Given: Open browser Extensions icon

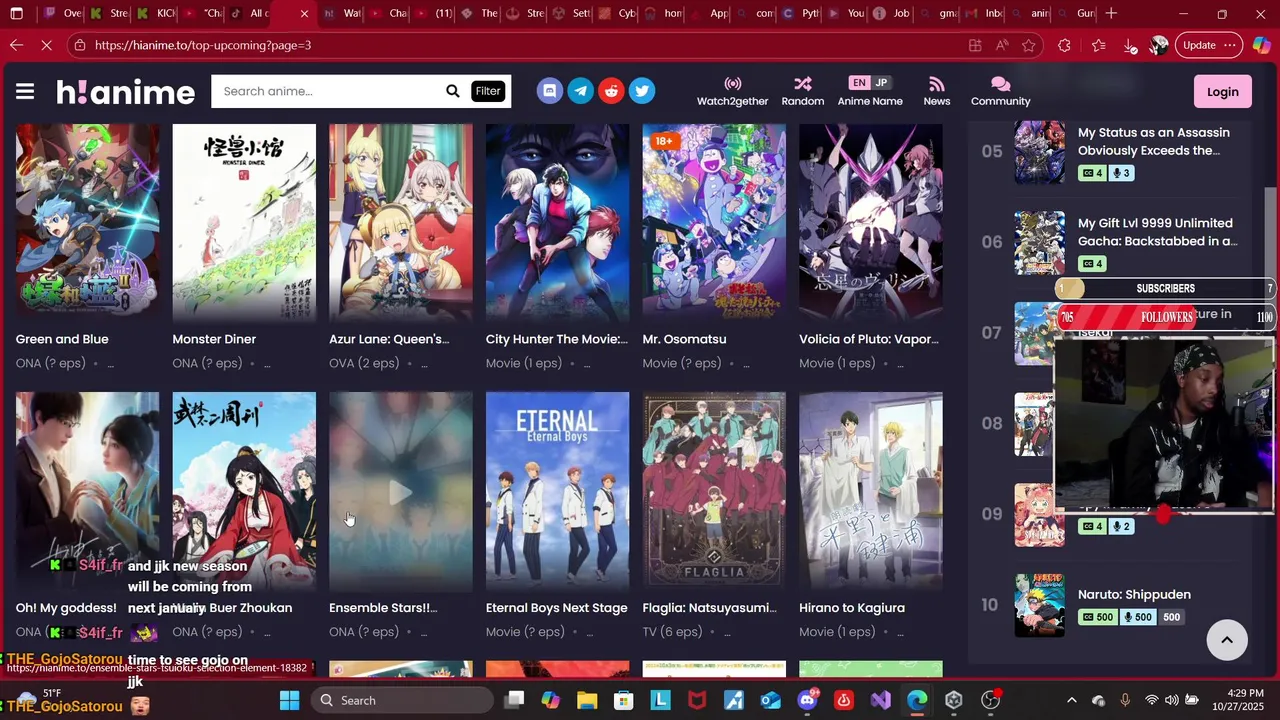Looking at the screenshot, I should pyautogui.click(x=1064, y=45).
